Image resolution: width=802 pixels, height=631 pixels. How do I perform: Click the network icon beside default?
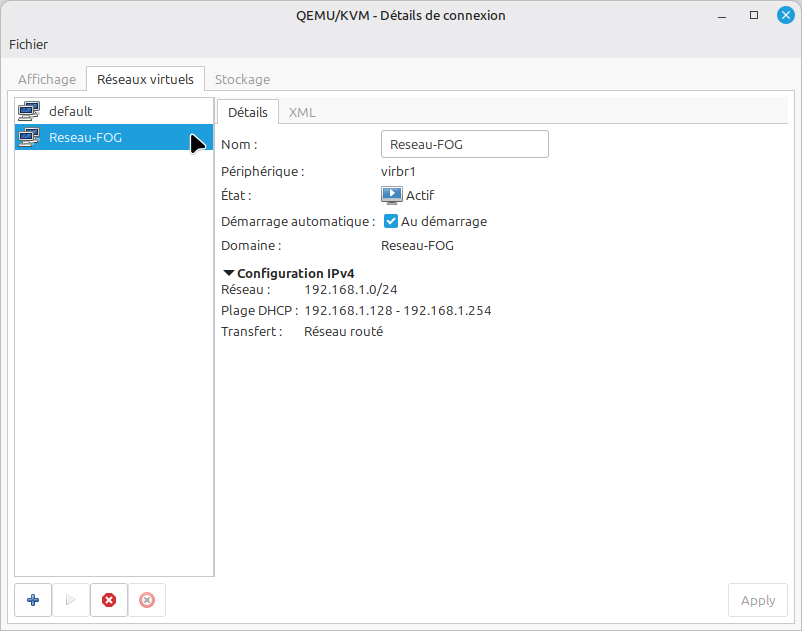(29, 111)
